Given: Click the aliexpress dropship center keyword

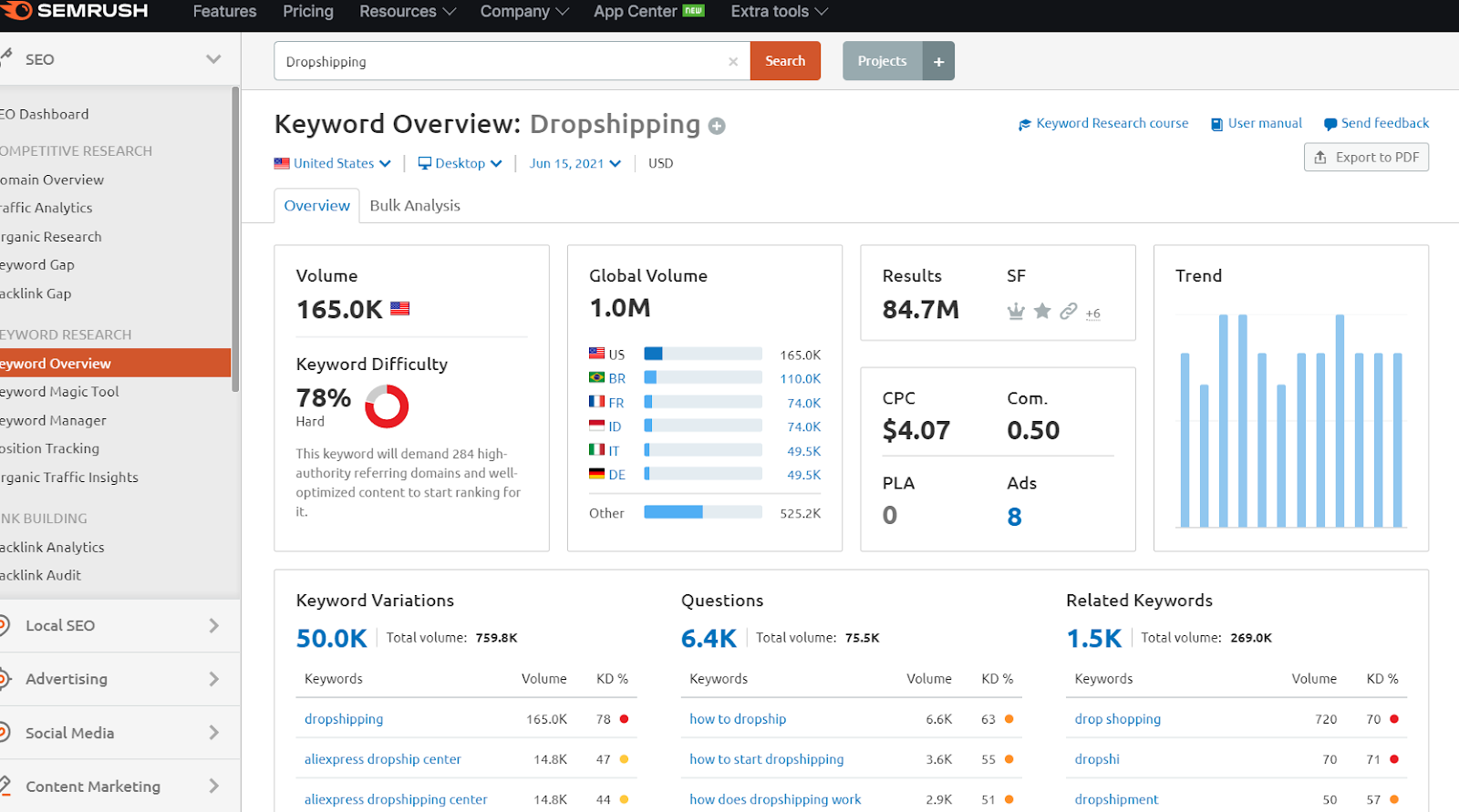Looking at the screenshot, I should 383,759.
